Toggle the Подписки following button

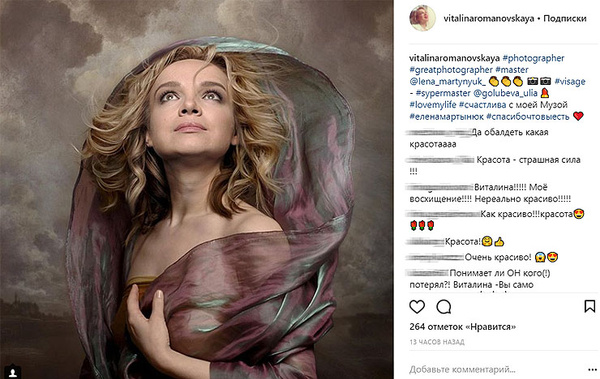pos(565,18)
